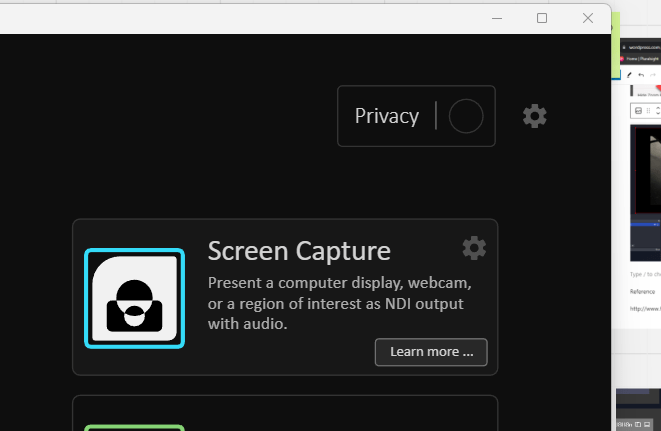Click the Privacy label
The width and height of the screenshot is (661, 431).
click(x=387, y=116)
